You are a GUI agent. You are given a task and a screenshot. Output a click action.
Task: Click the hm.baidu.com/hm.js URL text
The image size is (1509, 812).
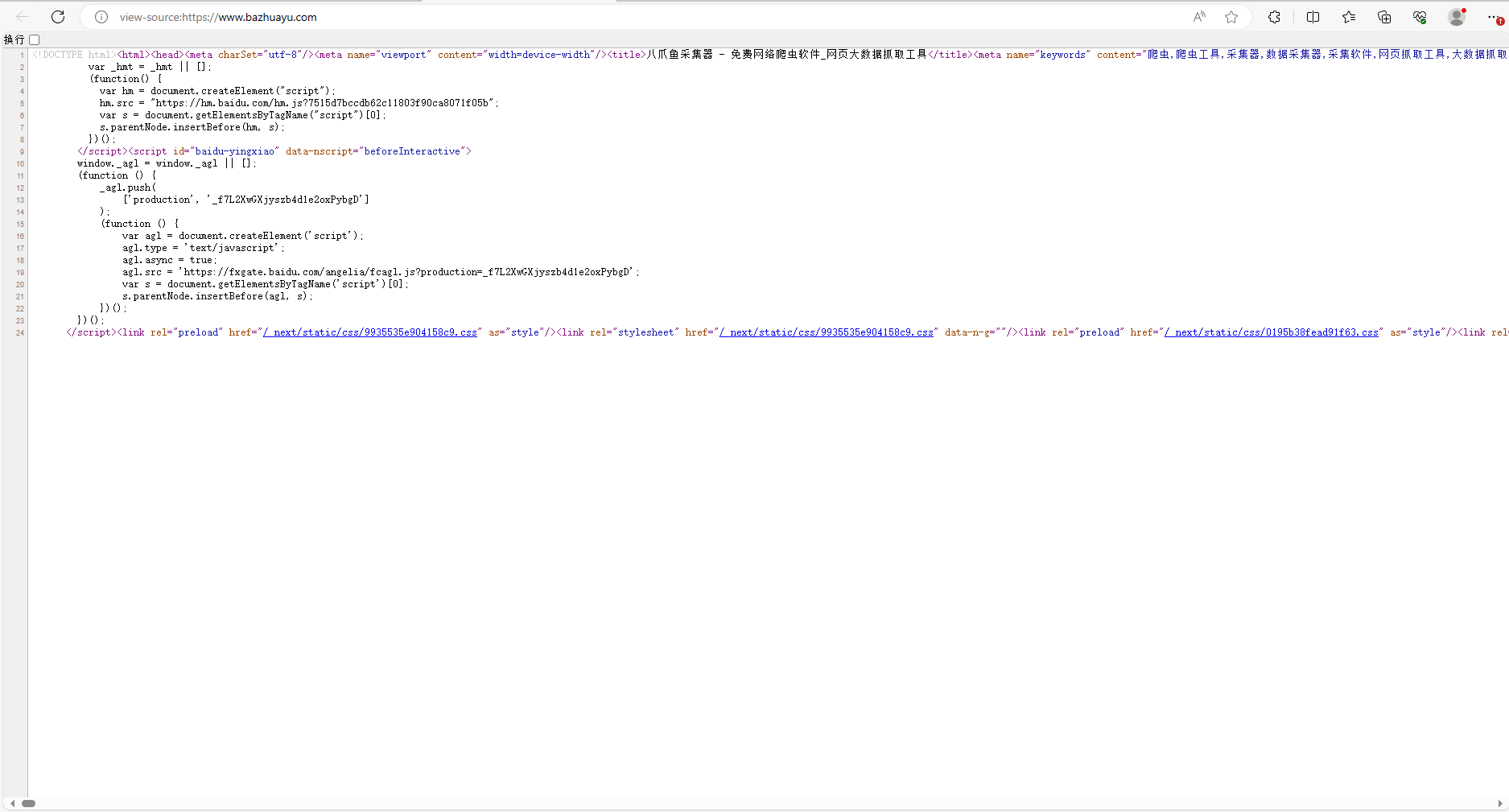(x=323, y=103)
